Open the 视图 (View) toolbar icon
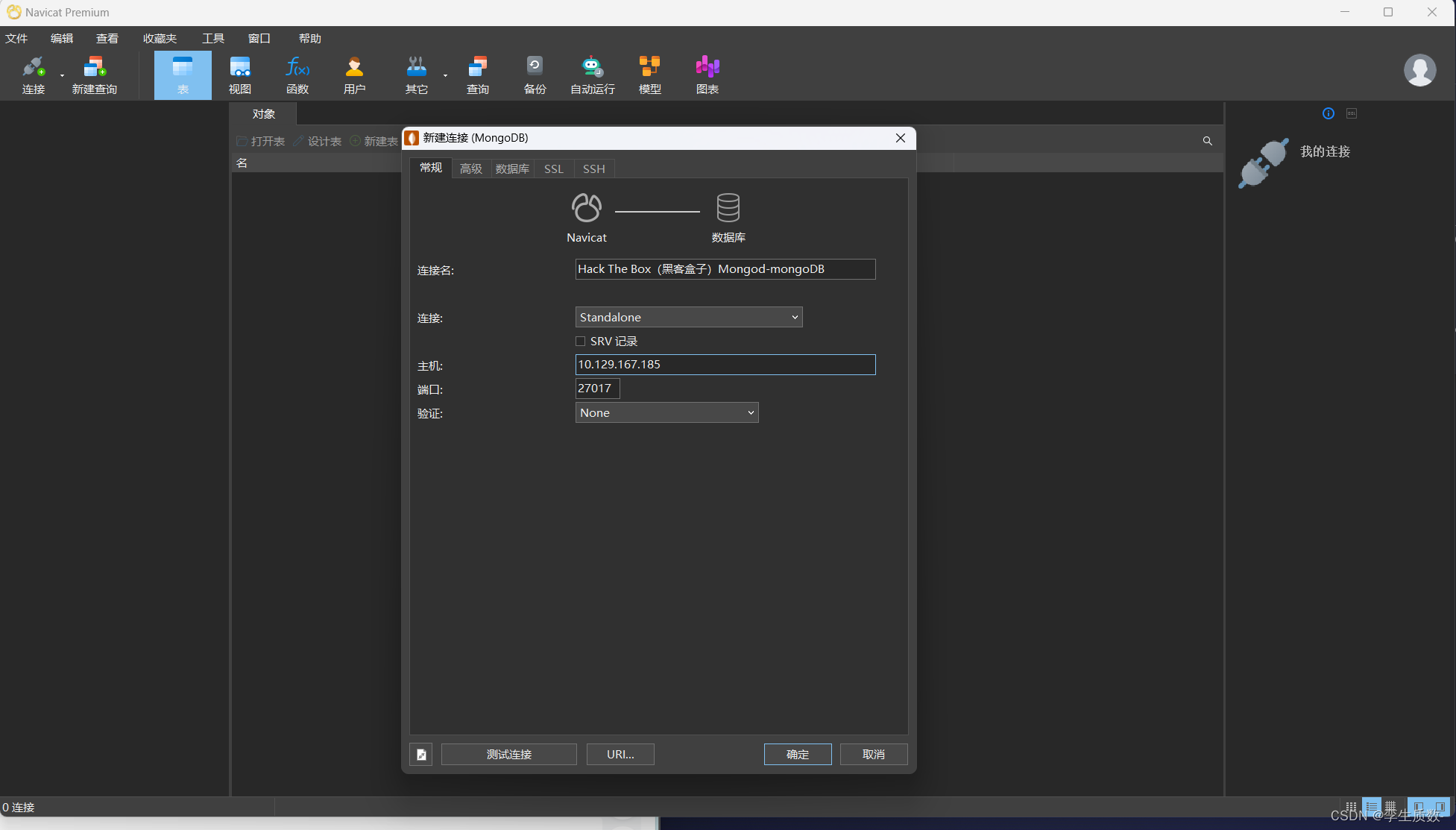The image size is (1456, 830). click(x=240, y=75)
